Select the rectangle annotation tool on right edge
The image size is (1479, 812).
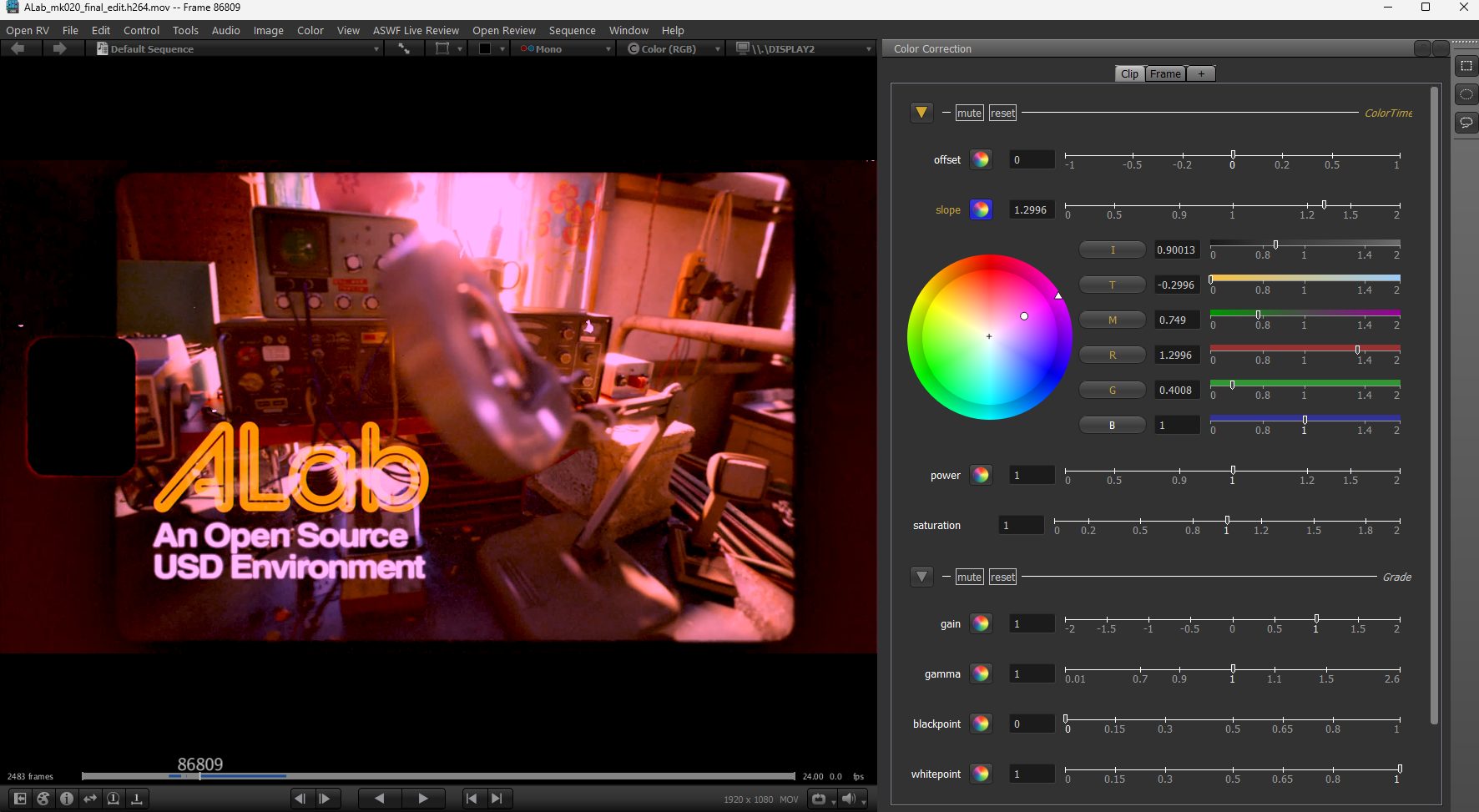[1466, 66]
